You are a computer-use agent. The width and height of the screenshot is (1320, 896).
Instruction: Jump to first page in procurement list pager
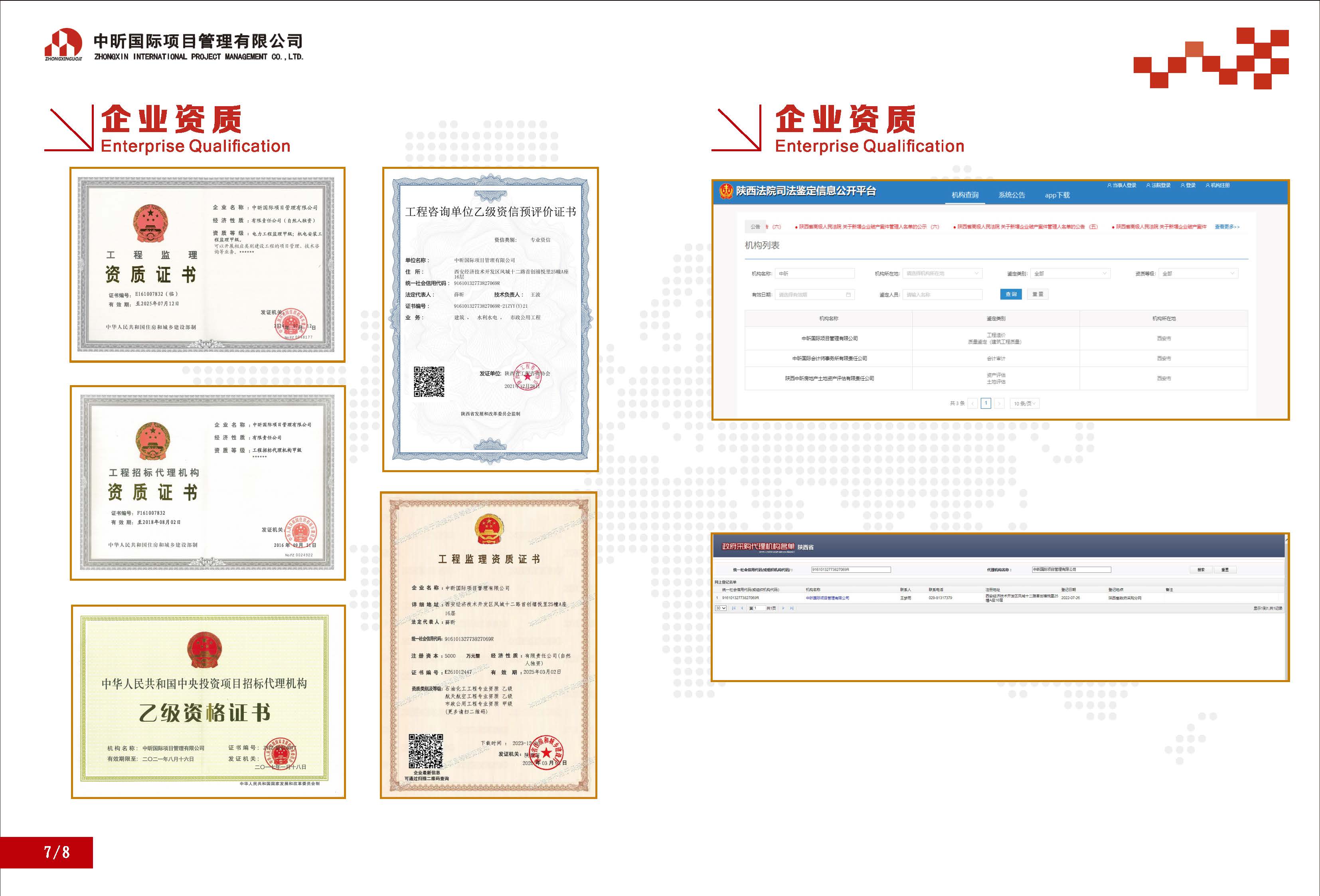coord(734,608)
